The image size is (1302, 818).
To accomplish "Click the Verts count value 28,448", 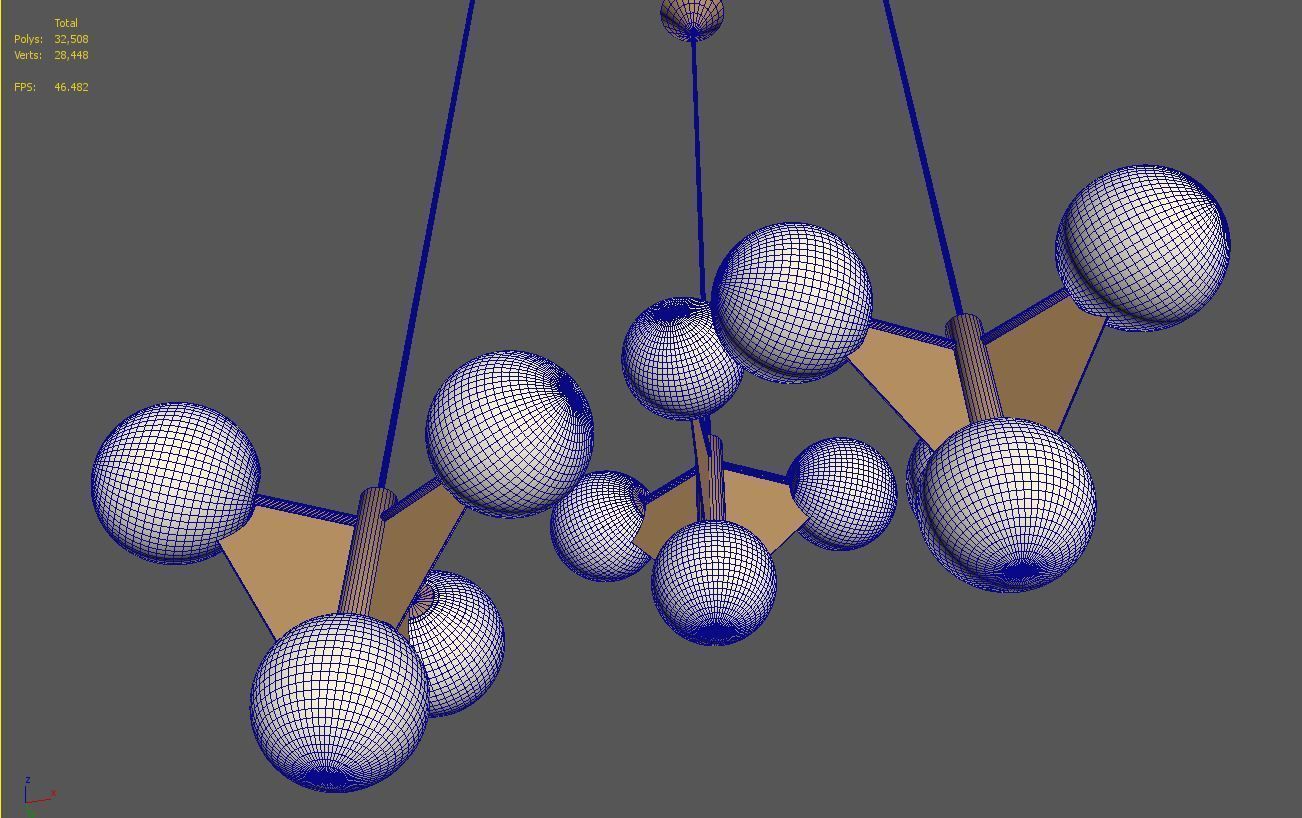I will click(x=71, y=55).
